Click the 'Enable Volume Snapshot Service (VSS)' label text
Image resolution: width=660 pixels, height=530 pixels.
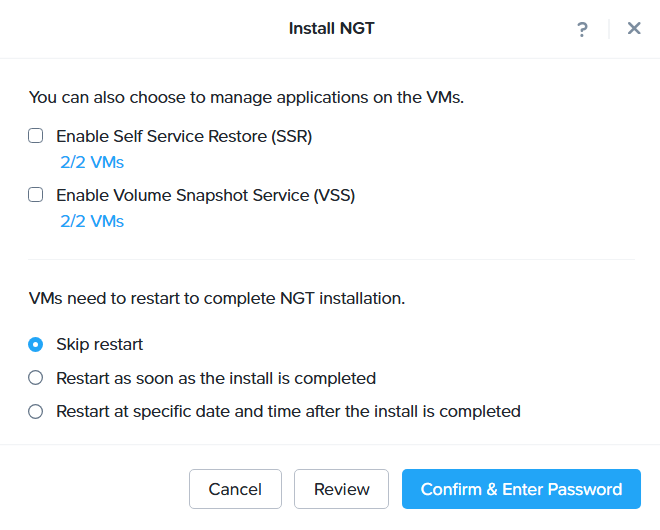205,195
